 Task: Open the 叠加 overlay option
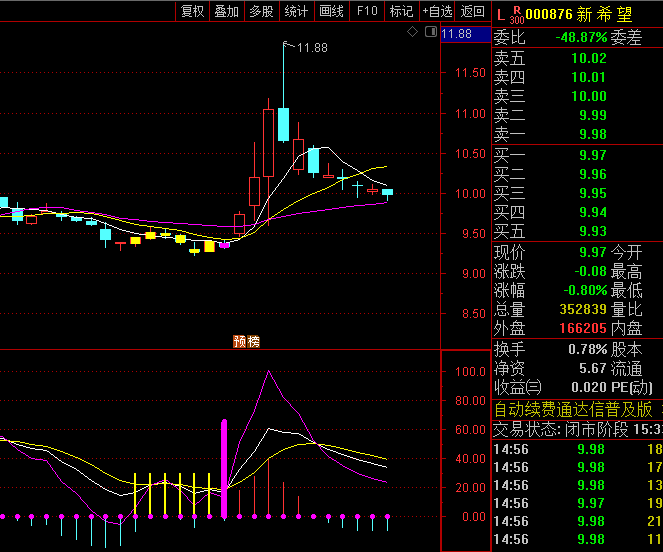226,11
